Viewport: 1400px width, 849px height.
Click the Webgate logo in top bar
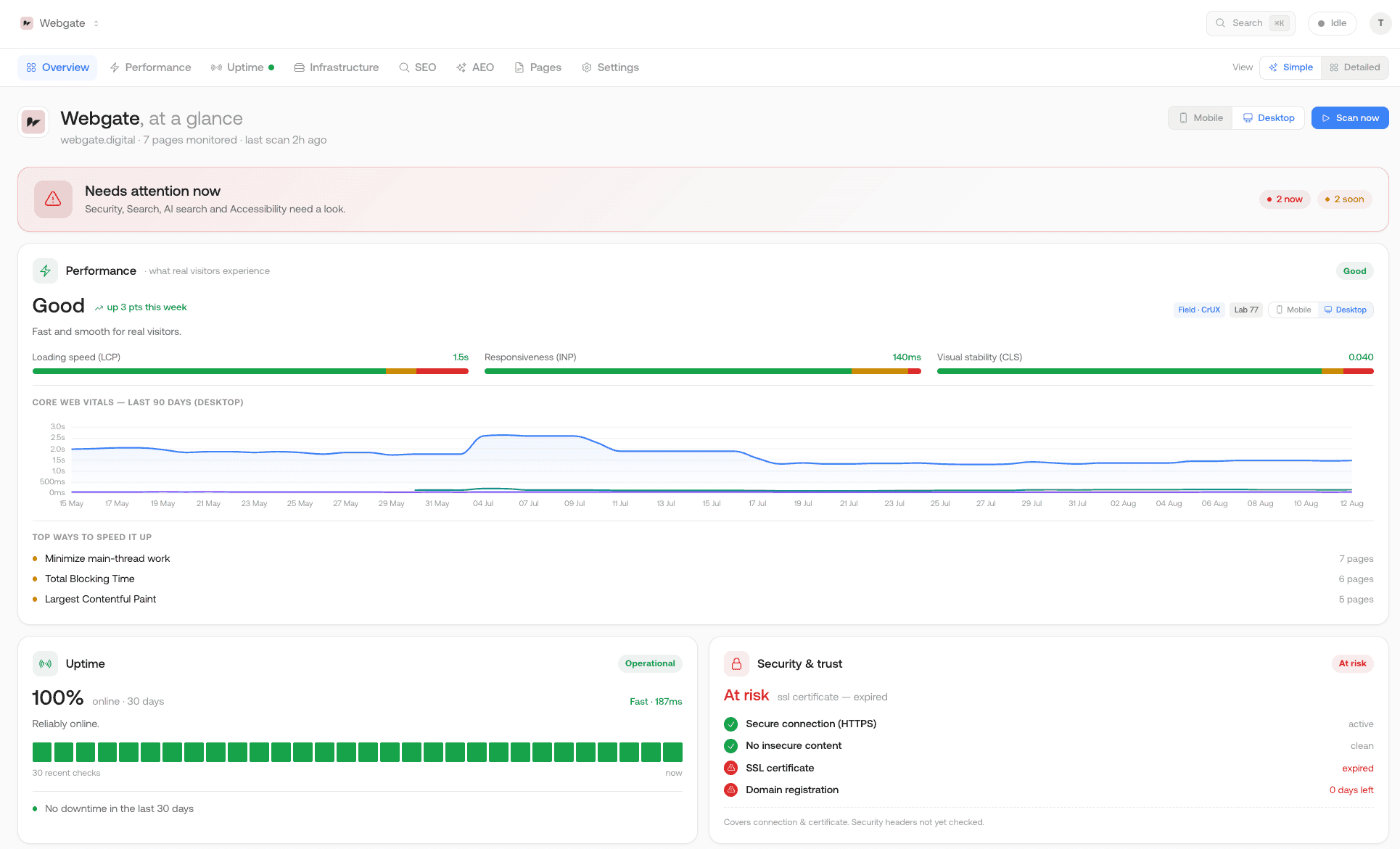tap(27, 23)
